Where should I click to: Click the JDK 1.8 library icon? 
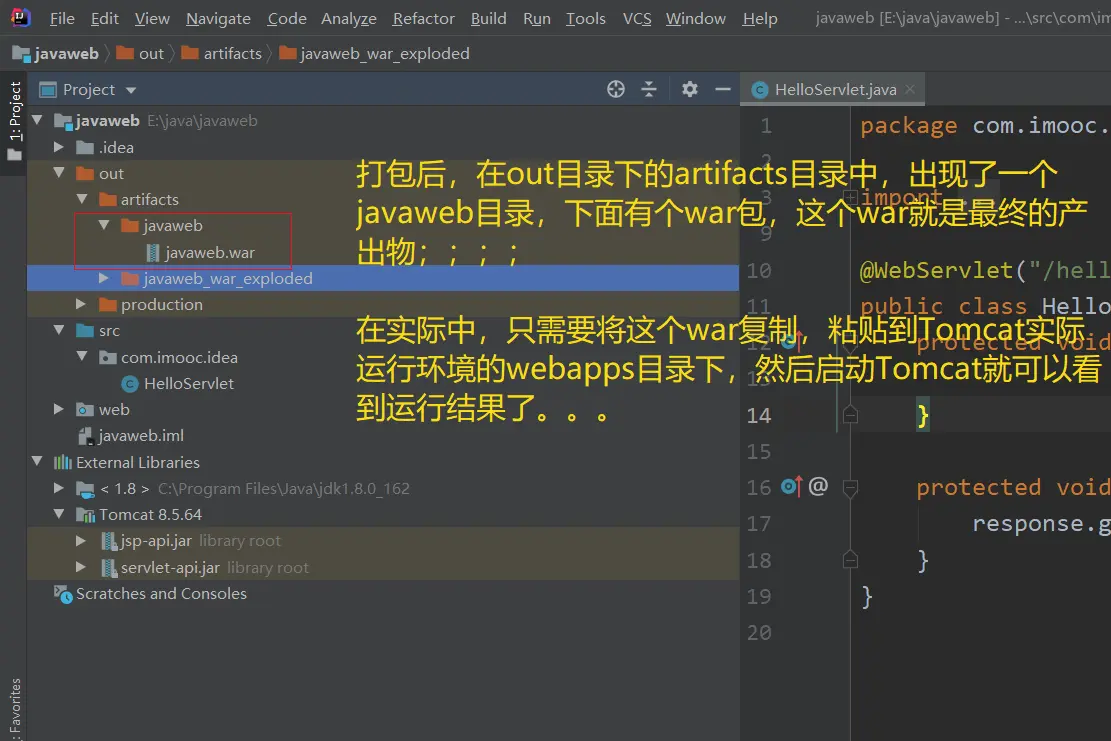coord(86,489)
